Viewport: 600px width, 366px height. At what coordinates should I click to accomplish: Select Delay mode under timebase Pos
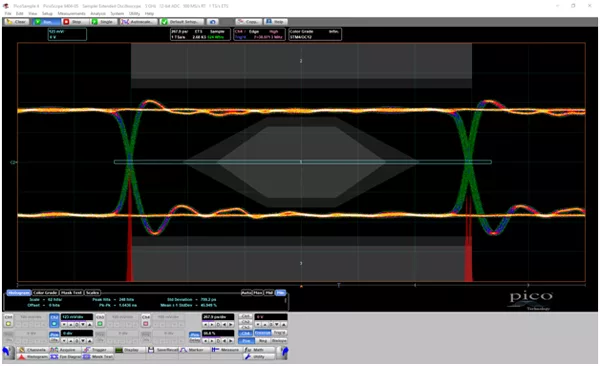[x=195, y=340]
